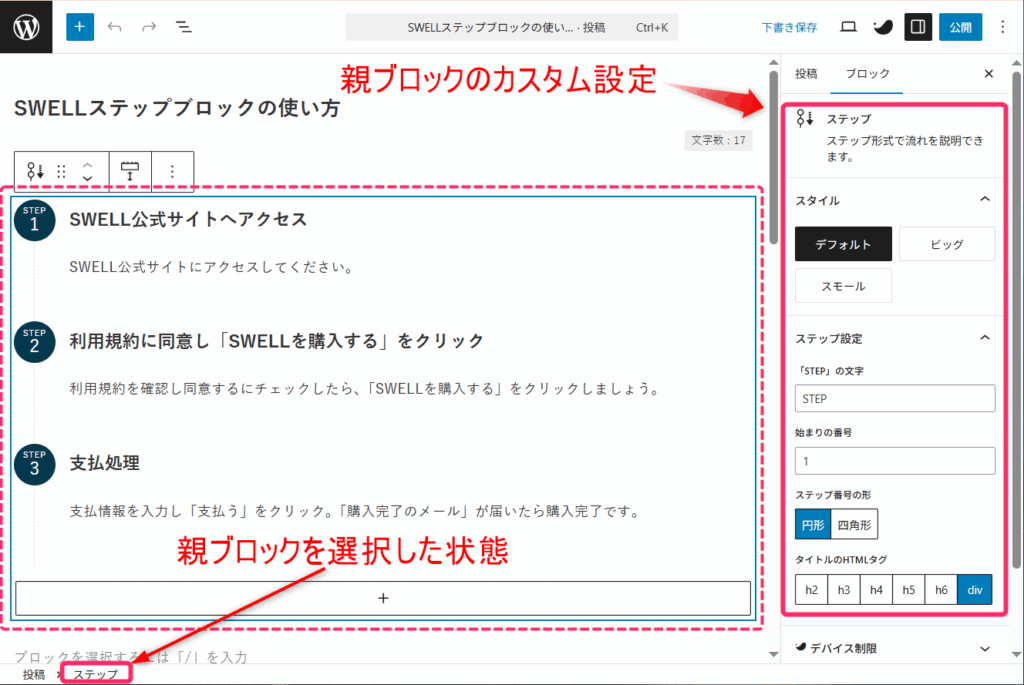
Task: Click the WordPress logo icon
Action: (x=26, y=27)
